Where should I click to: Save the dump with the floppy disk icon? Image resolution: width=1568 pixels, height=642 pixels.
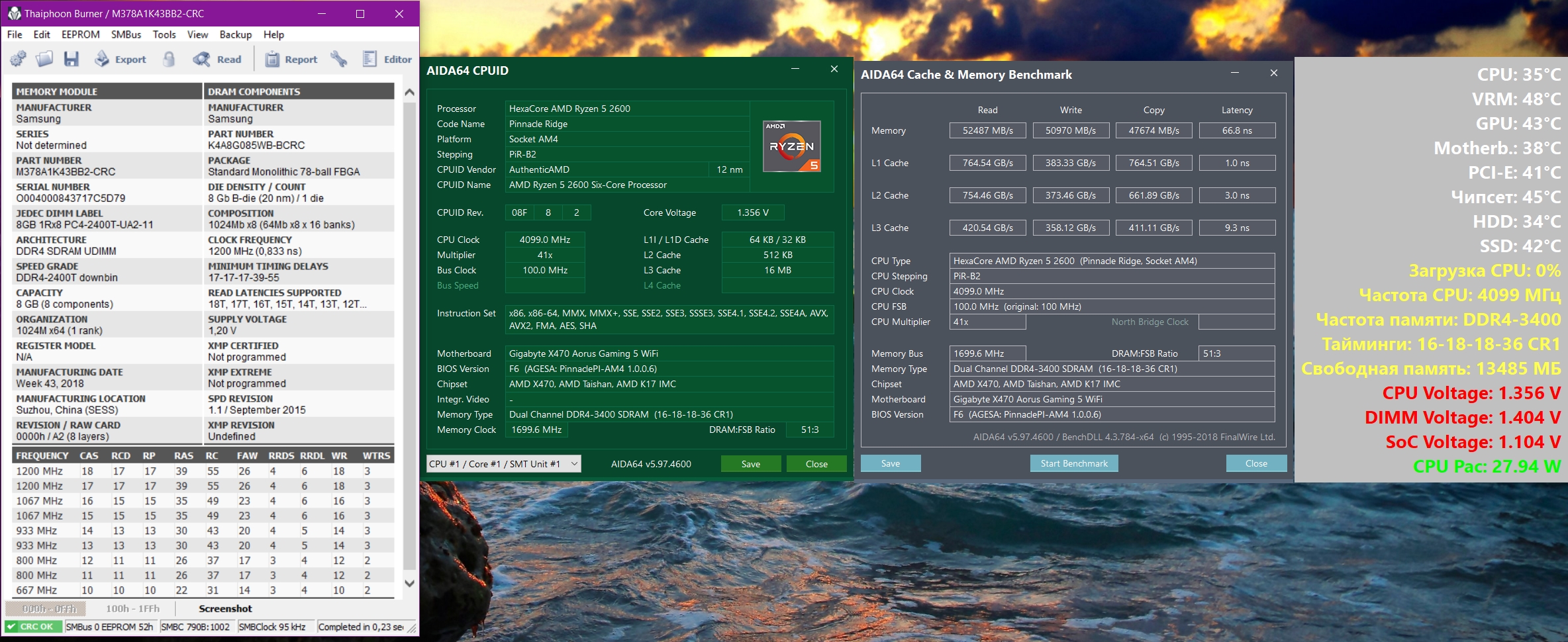[71, 60]
